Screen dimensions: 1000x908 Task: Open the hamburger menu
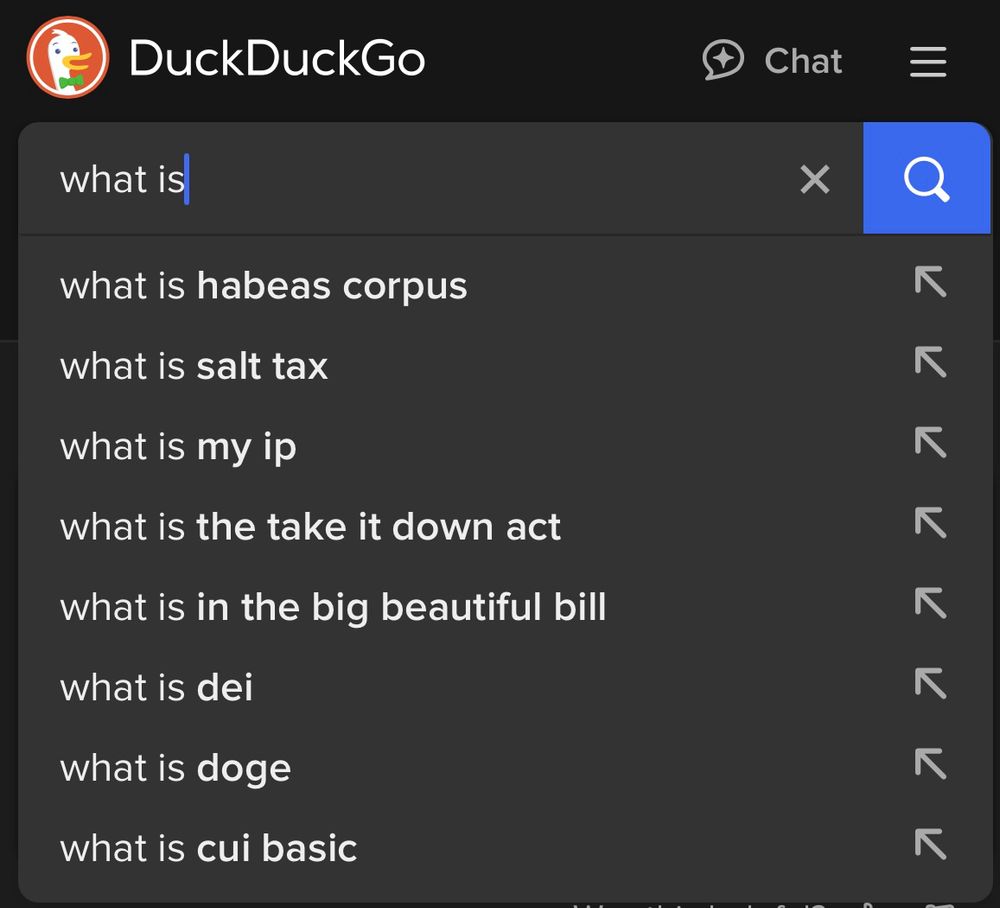click(928, 61)
